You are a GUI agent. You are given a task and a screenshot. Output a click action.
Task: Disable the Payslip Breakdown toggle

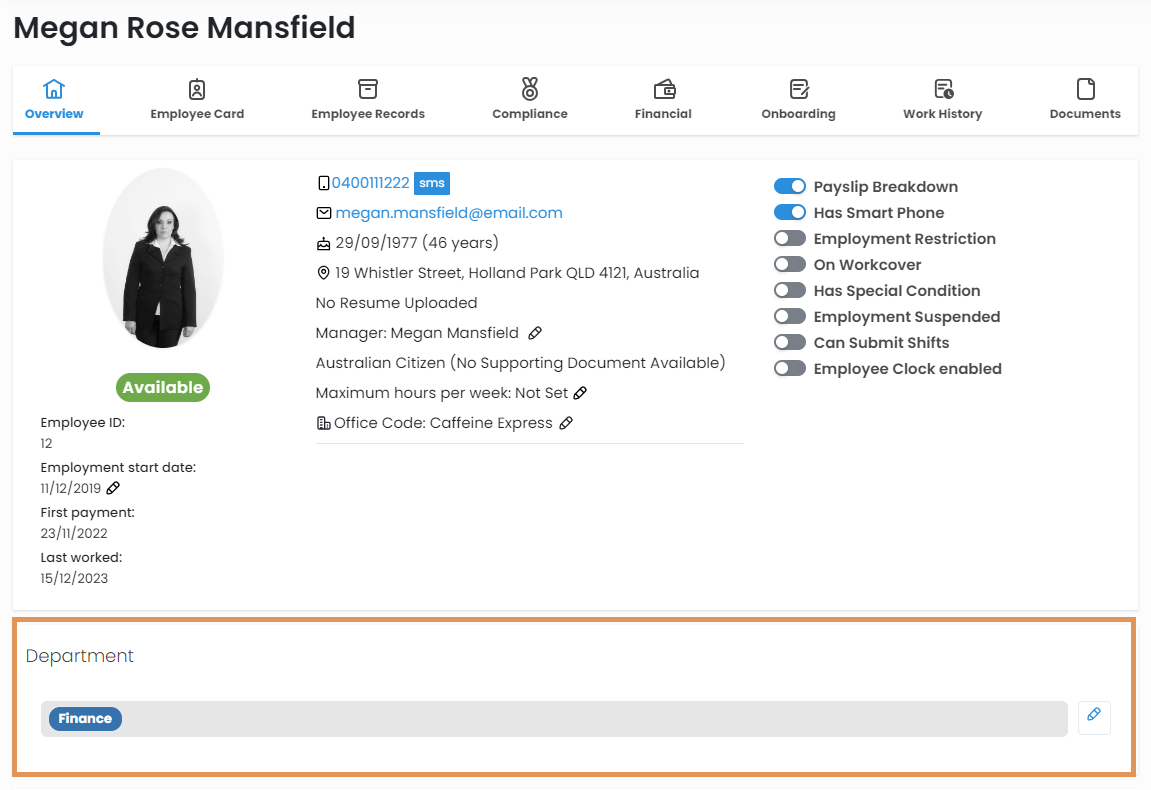click(x=790, y=187)
